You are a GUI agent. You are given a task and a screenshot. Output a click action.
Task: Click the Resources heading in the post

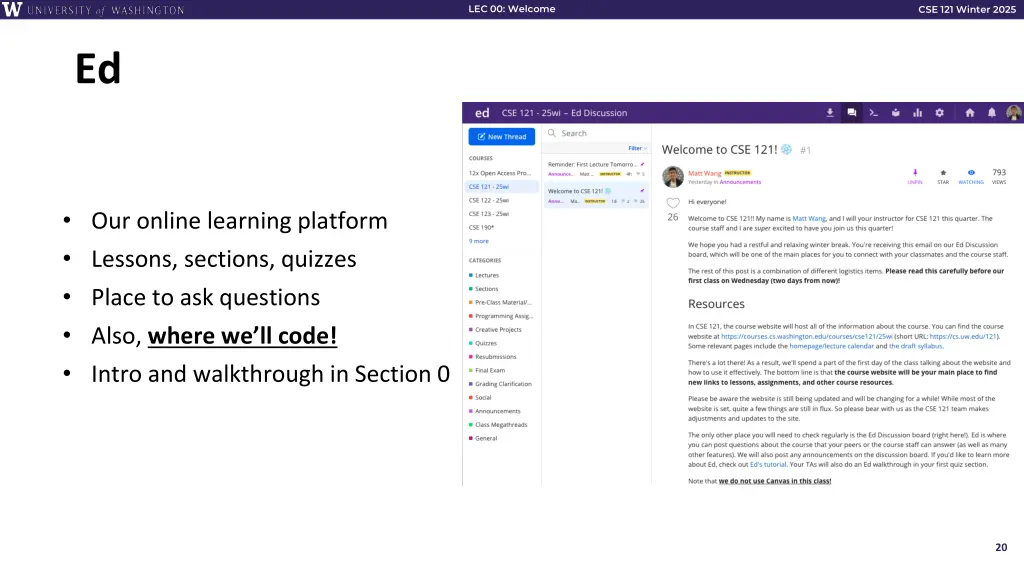coord(716,304)
